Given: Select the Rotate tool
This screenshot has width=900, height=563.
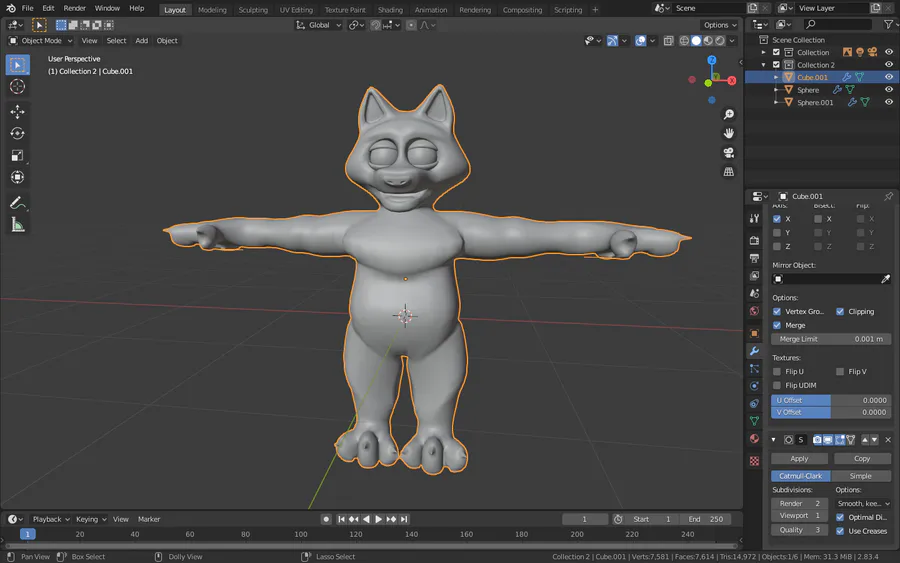Looking at the screenshot, I should click(x=17, y=134).
